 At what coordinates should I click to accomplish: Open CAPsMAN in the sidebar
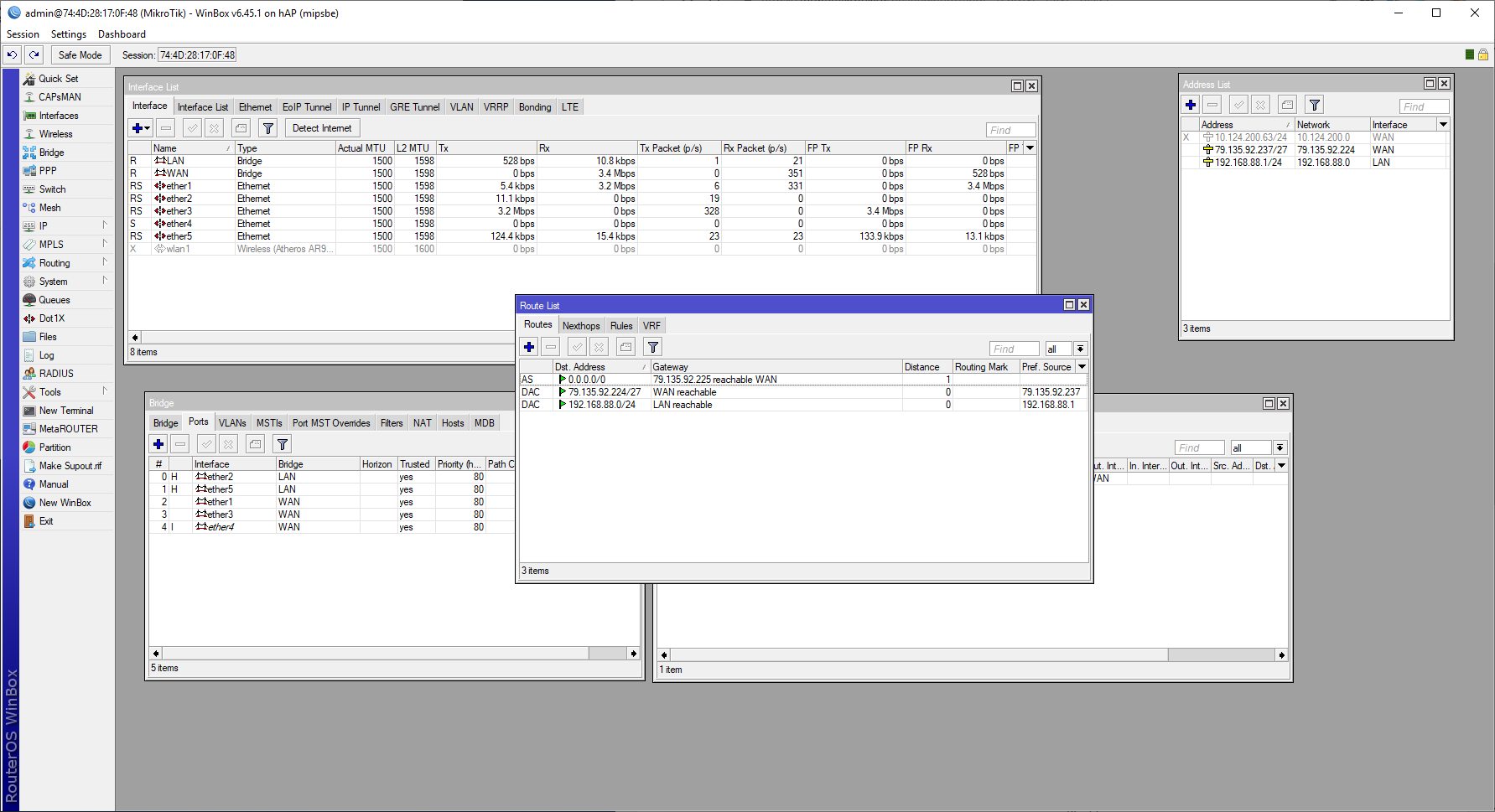click(60, 97)
